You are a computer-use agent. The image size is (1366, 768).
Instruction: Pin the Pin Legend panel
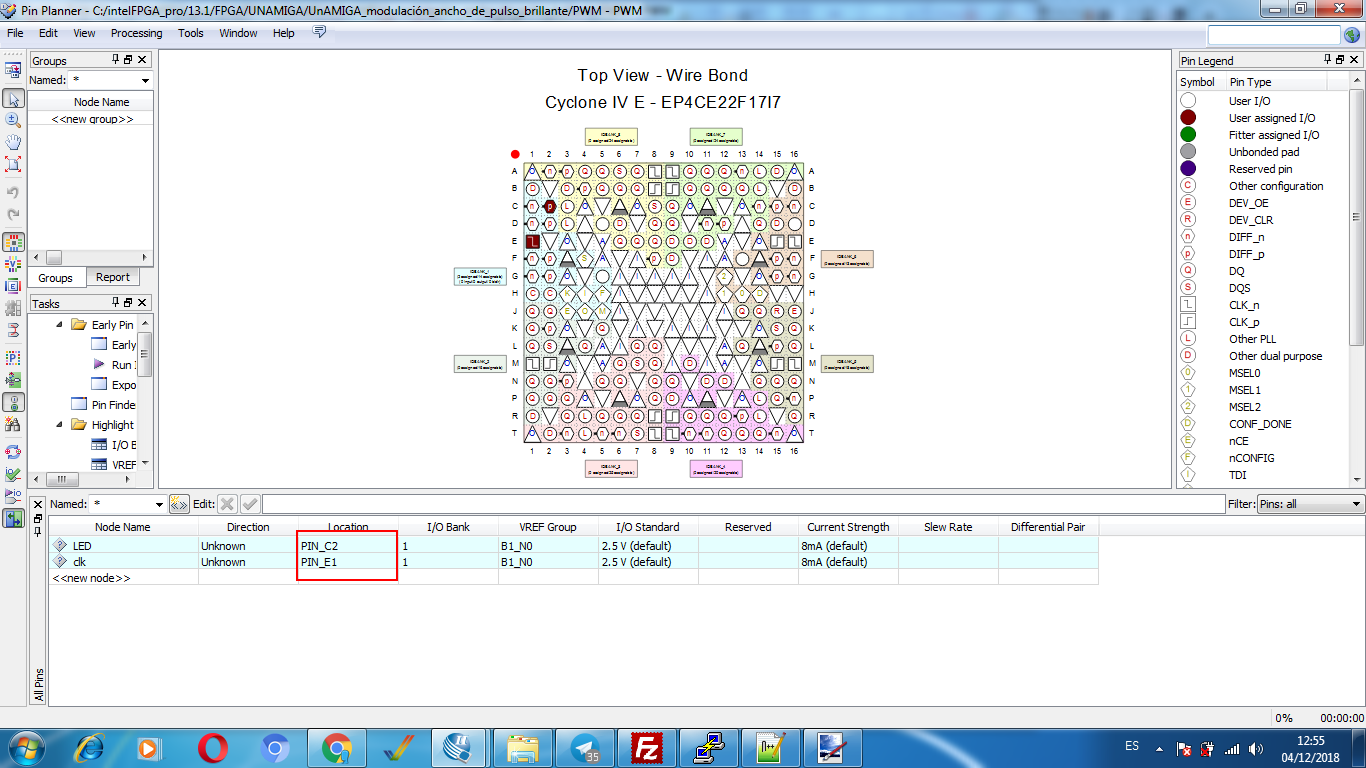tap(1329, 60)
